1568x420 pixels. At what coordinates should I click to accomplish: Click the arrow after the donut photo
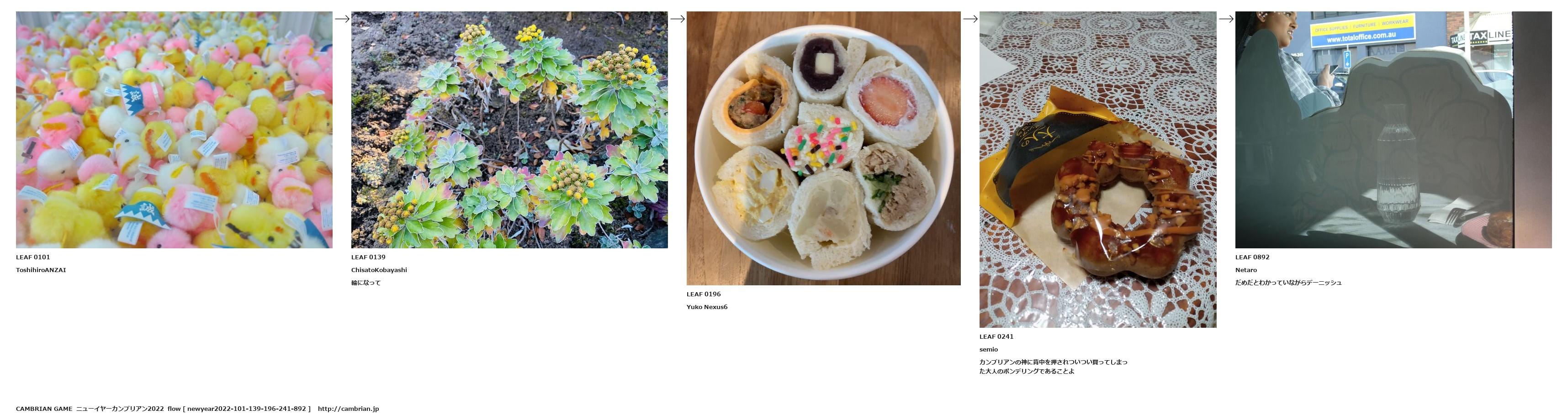click(1226, 19)
